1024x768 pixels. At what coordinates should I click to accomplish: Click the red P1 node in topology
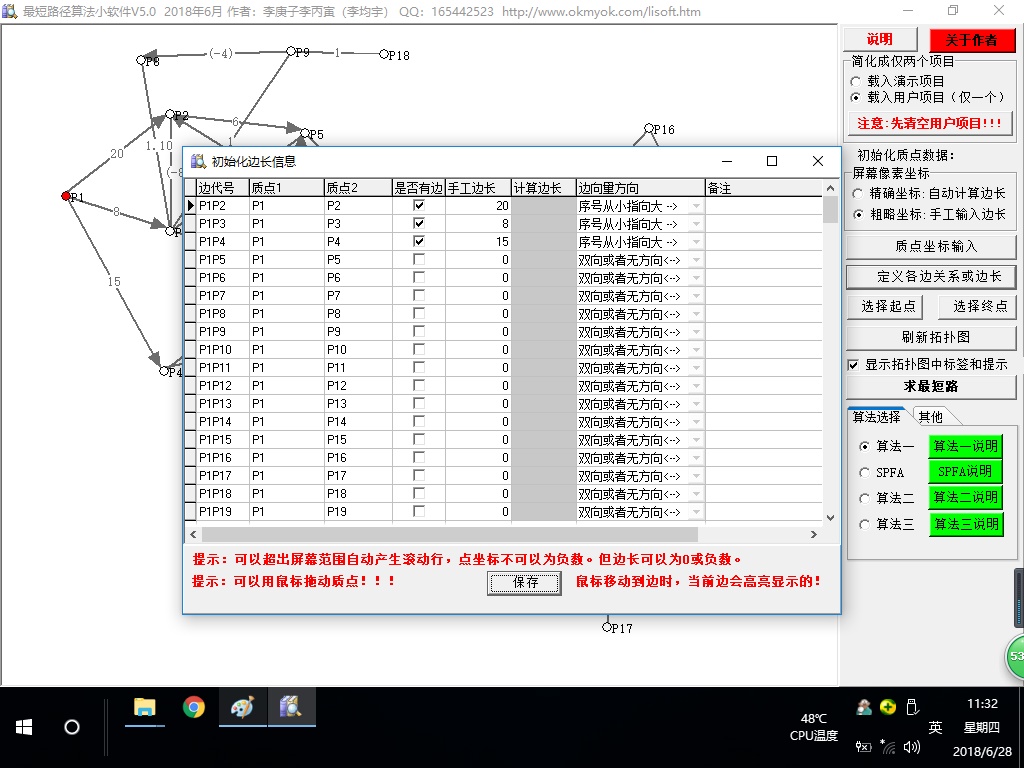point(65,196)
